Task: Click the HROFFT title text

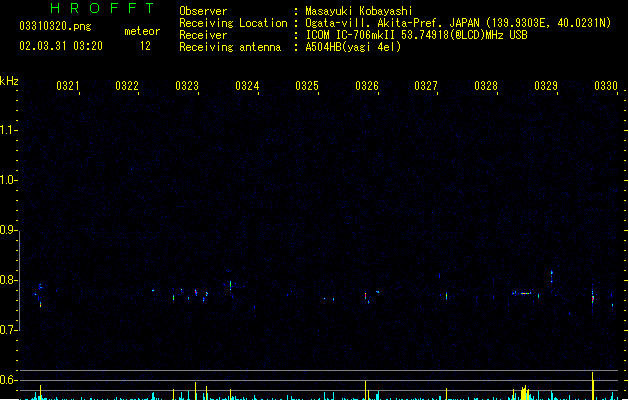Action: [x=102, y=8]
